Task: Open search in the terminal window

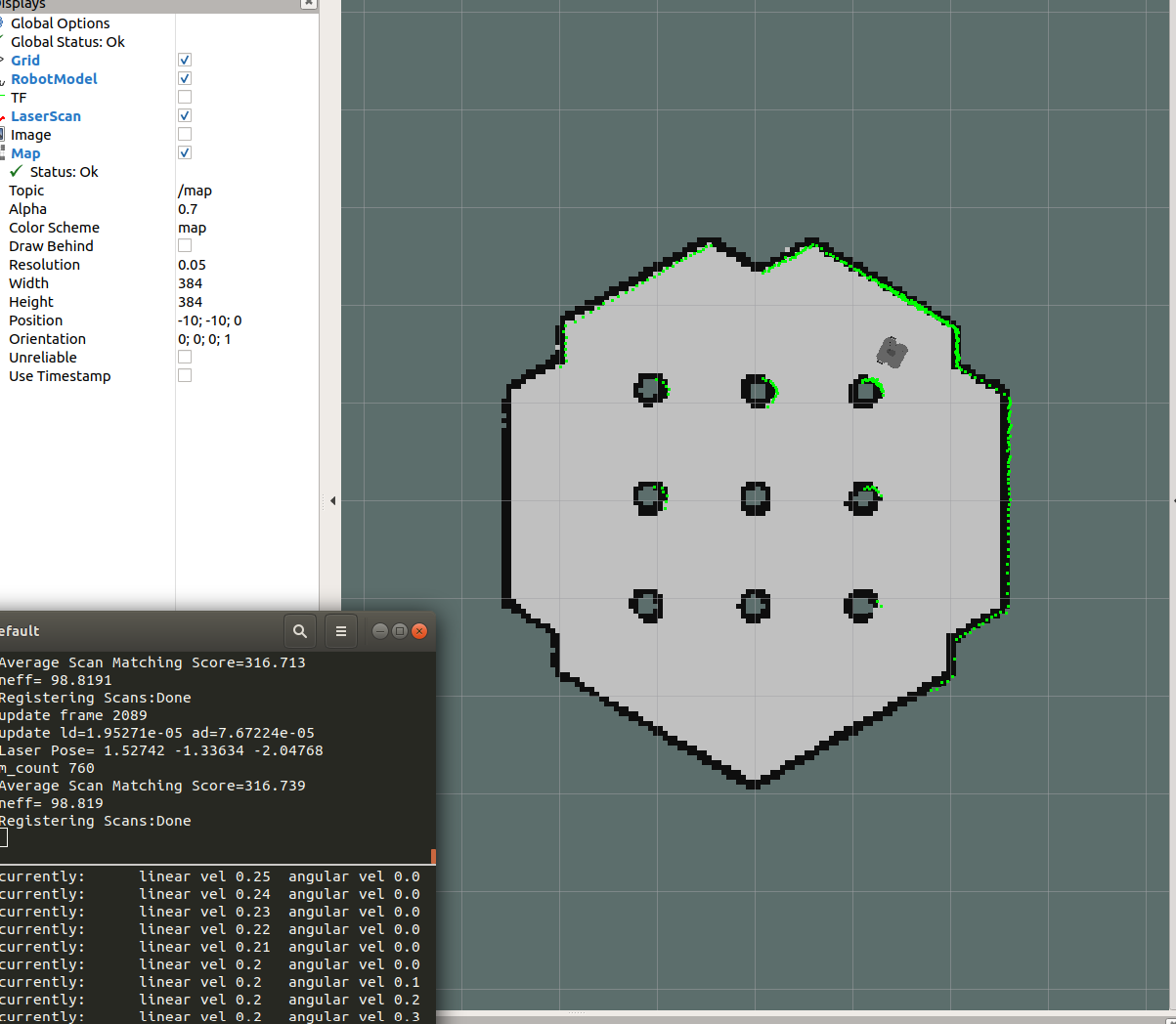Action: (300, 631)
